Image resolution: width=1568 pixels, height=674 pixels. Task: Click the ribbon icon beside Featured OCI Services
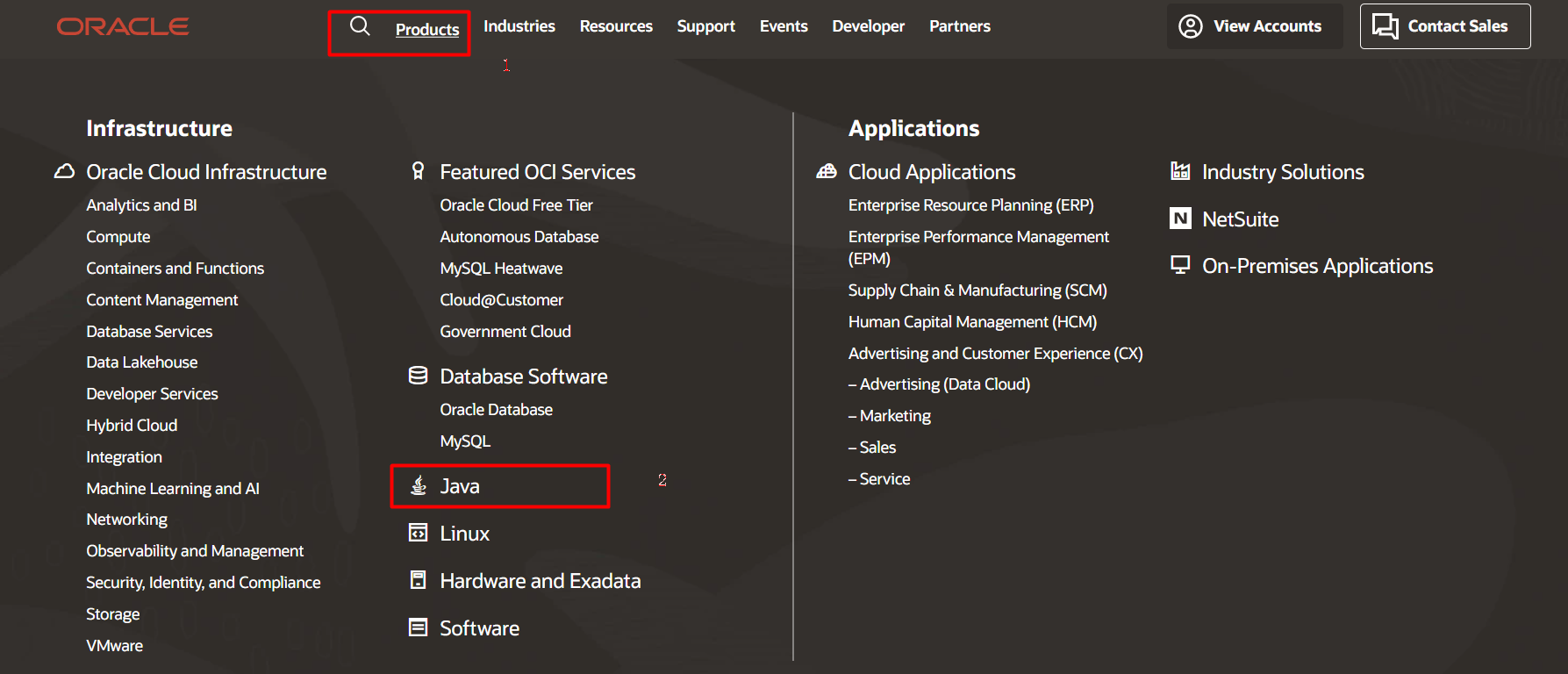click(419, 171)
